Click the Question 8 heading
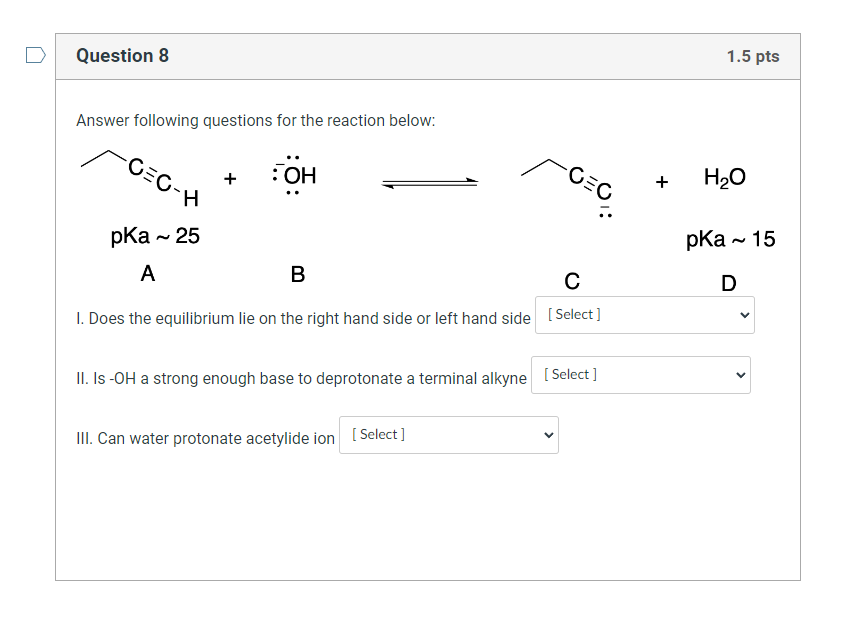 (x=122, y=56)
